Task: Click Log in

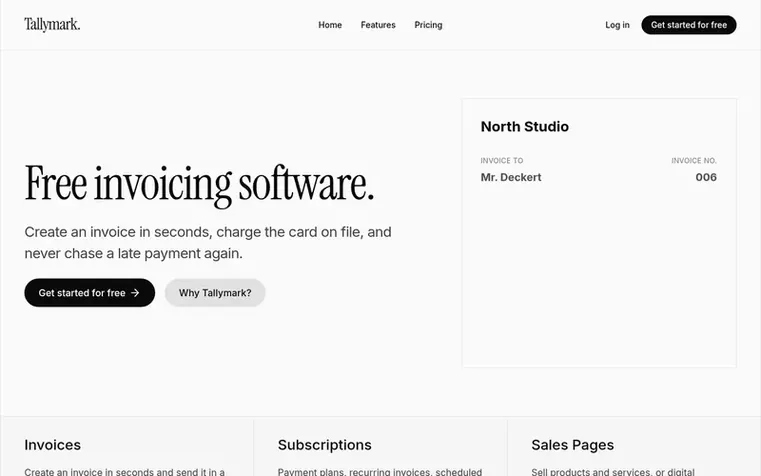Action: [x=617, y=25]
